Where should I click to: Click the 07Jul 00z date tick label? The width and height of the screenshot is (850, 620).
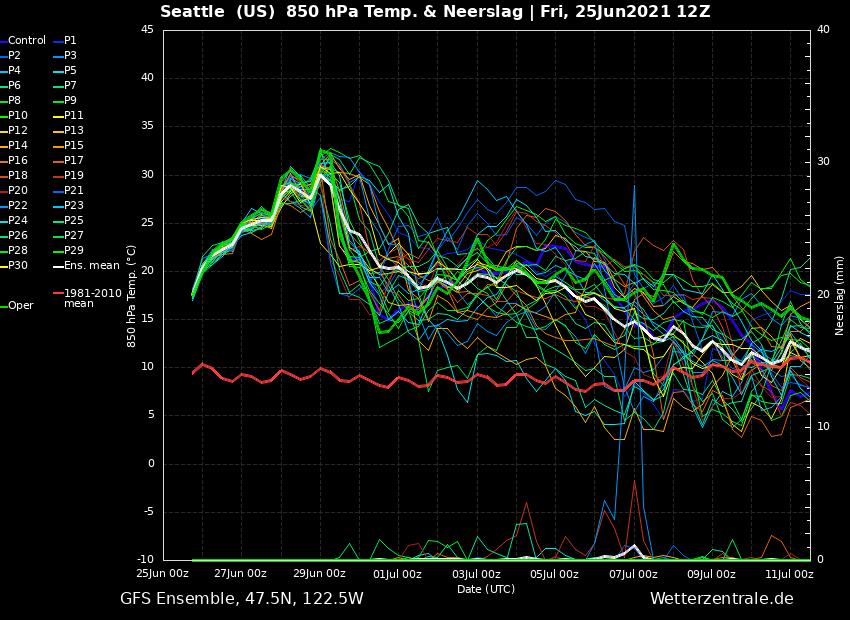point(632,574)
